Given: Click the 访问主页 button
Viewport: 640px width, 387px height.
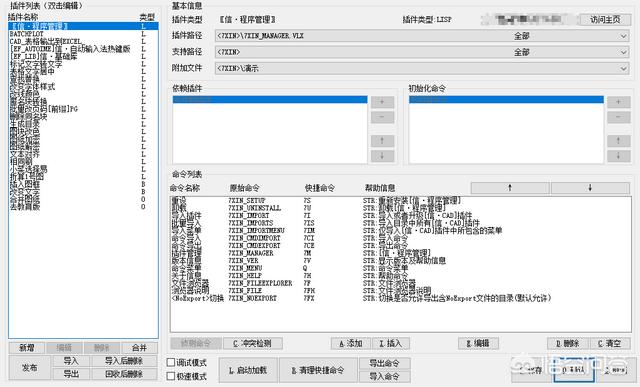Looking at the screenshot, I should point(605,19).
